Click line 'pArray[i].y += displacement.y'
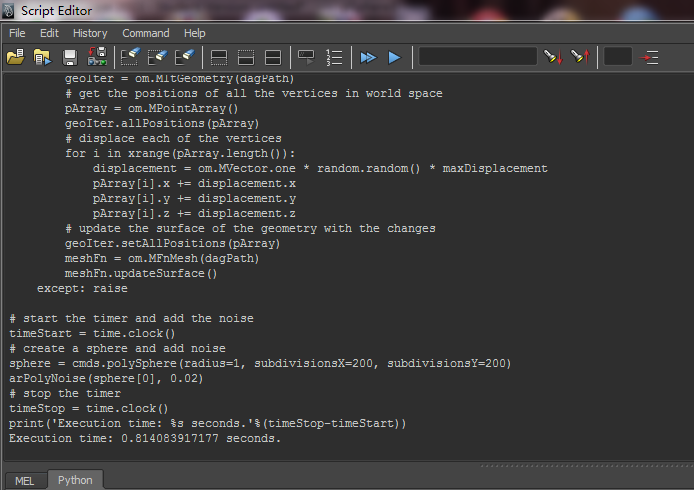This screenshot has width=694, height=490. coord(194,199)
